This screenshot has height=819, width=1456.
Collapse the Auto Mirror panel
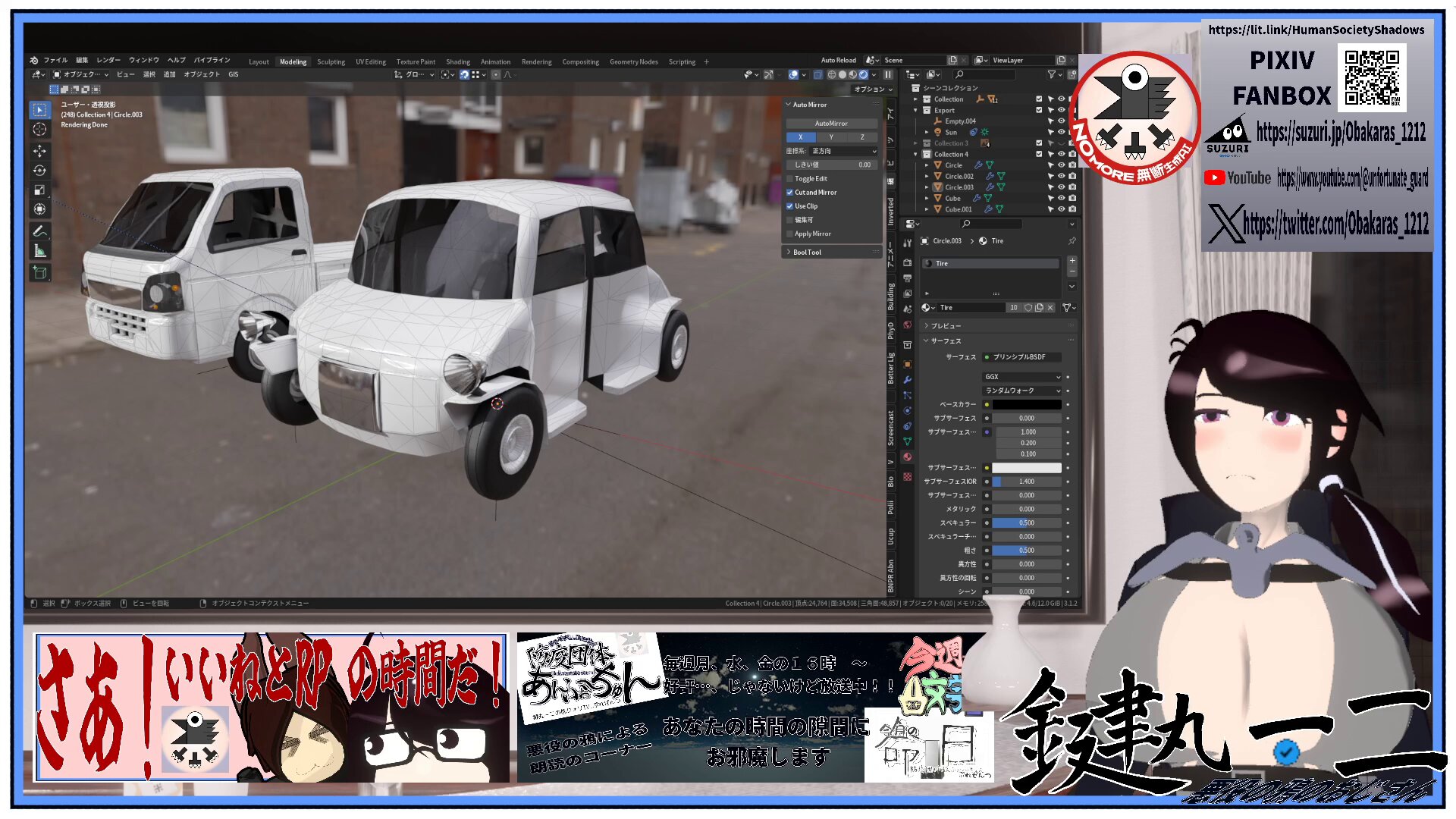(x=832, y=105)
